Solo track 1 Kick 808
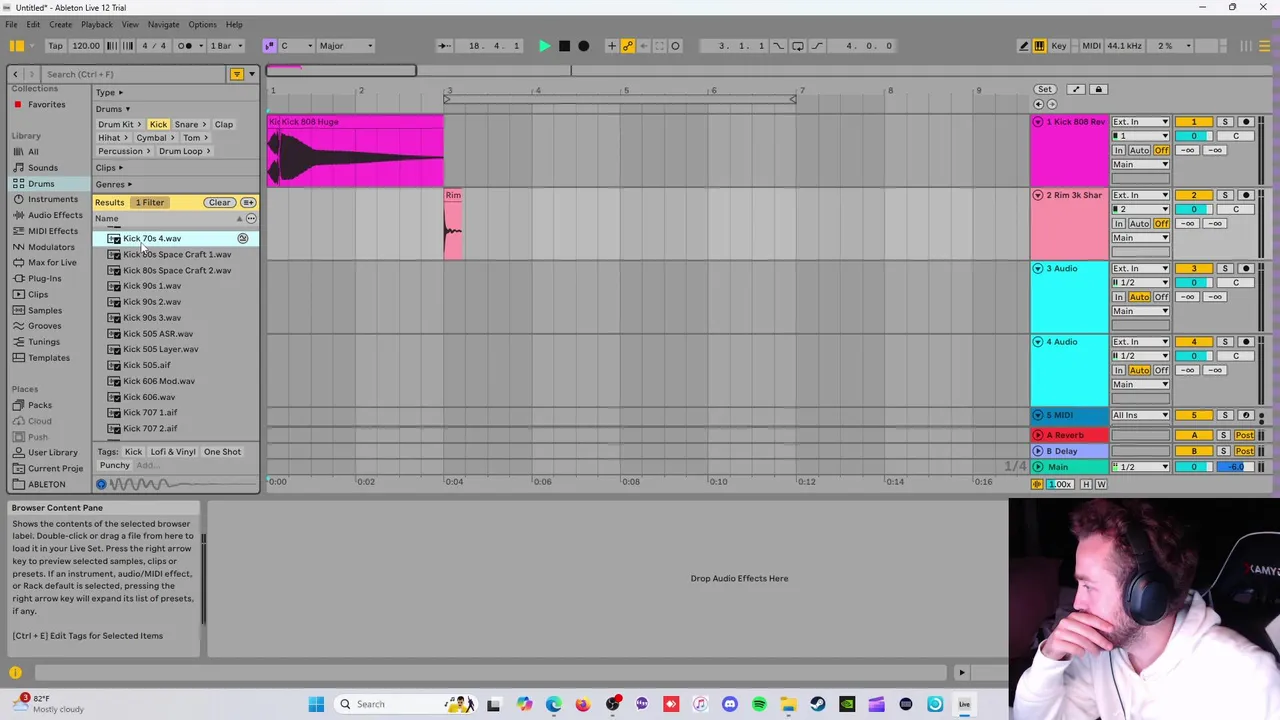Viewport: 1280px width, 720px height. tap(1224, 122)
